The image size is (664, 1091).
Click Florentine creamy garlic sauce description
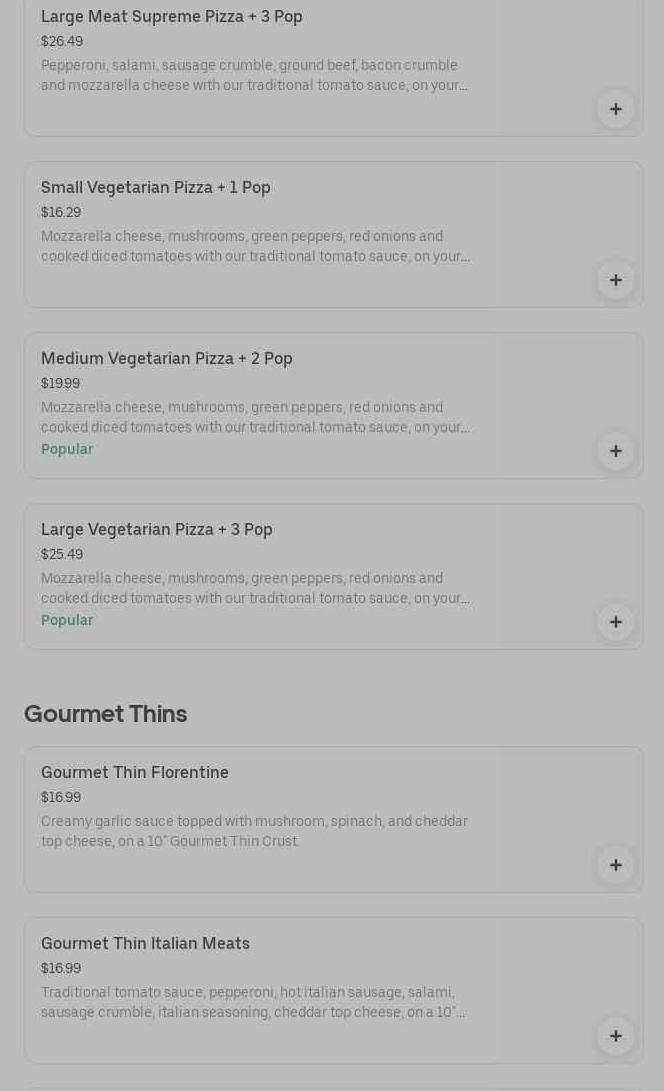point(254,831)
